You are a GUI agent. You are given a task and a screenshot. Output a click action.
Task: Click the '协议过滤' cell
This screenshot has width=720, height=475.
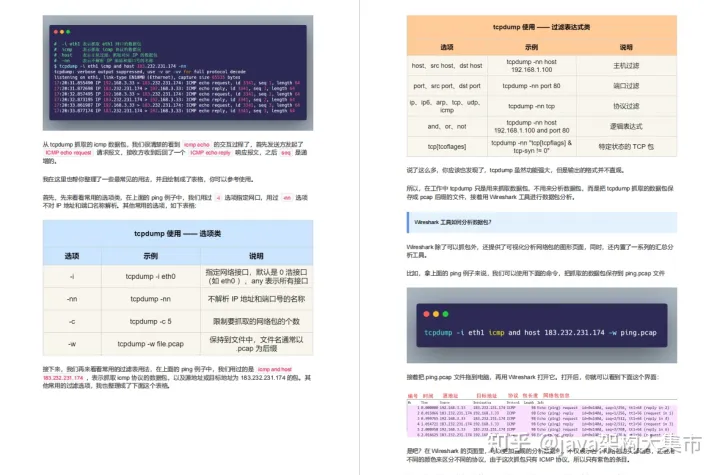click(626, 106)
